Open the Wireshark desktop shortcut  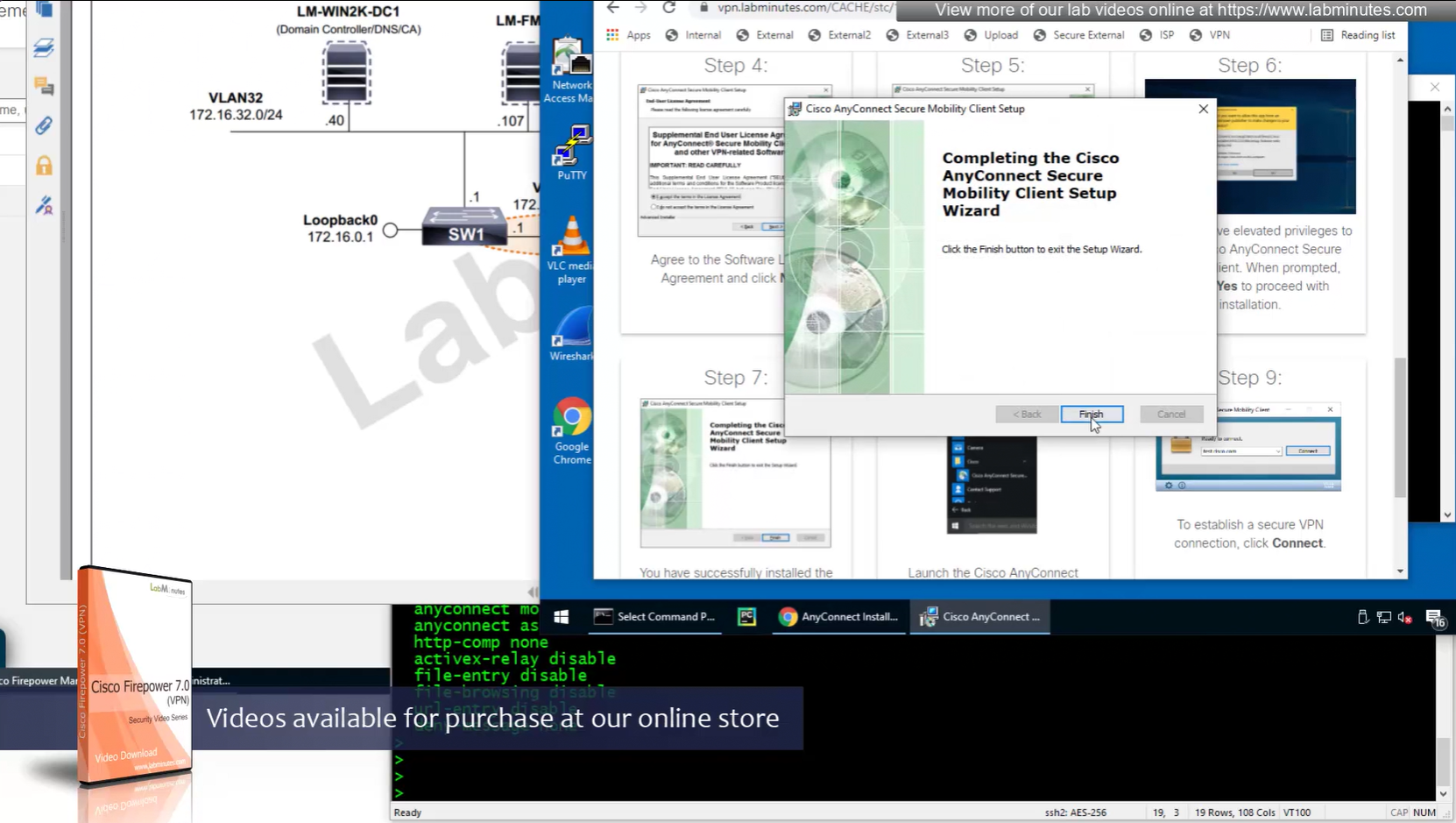coord(571,333)
